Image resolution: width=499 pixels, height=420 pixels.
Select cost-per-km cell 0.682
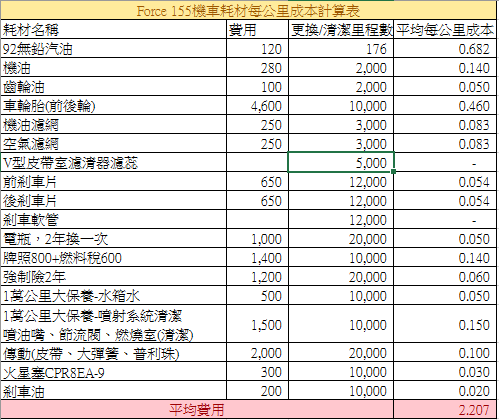[x=445, y=48]
